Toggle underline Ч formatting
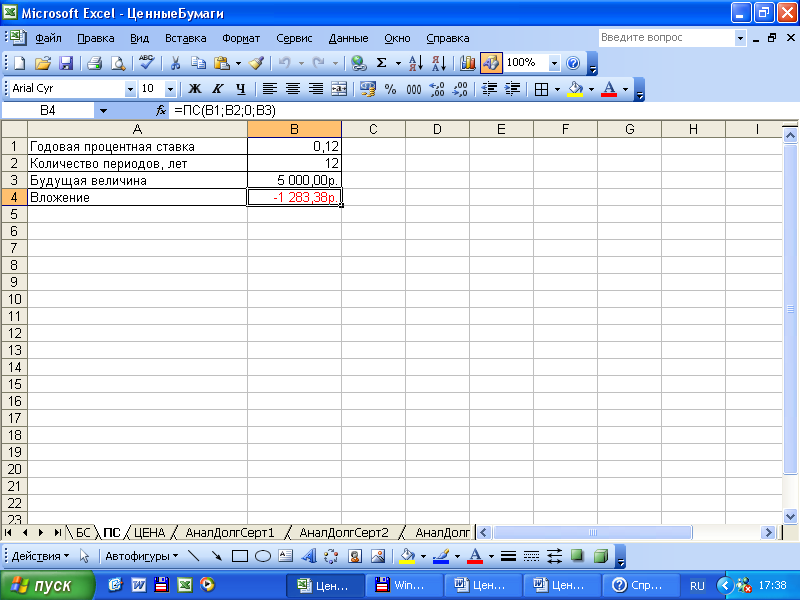The width and height of the screenshot is (800, 600). (241, 89)
